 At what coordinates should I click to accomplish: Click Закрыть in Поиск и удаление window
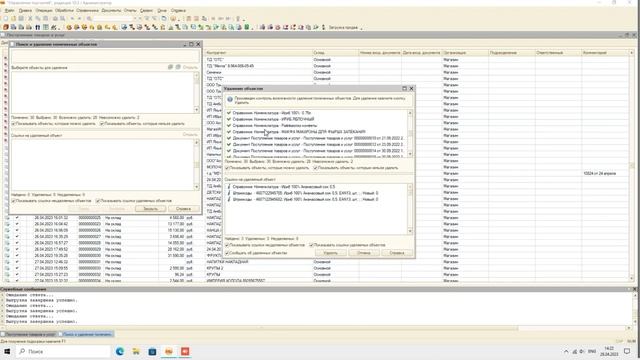click(x=150, y=209)
